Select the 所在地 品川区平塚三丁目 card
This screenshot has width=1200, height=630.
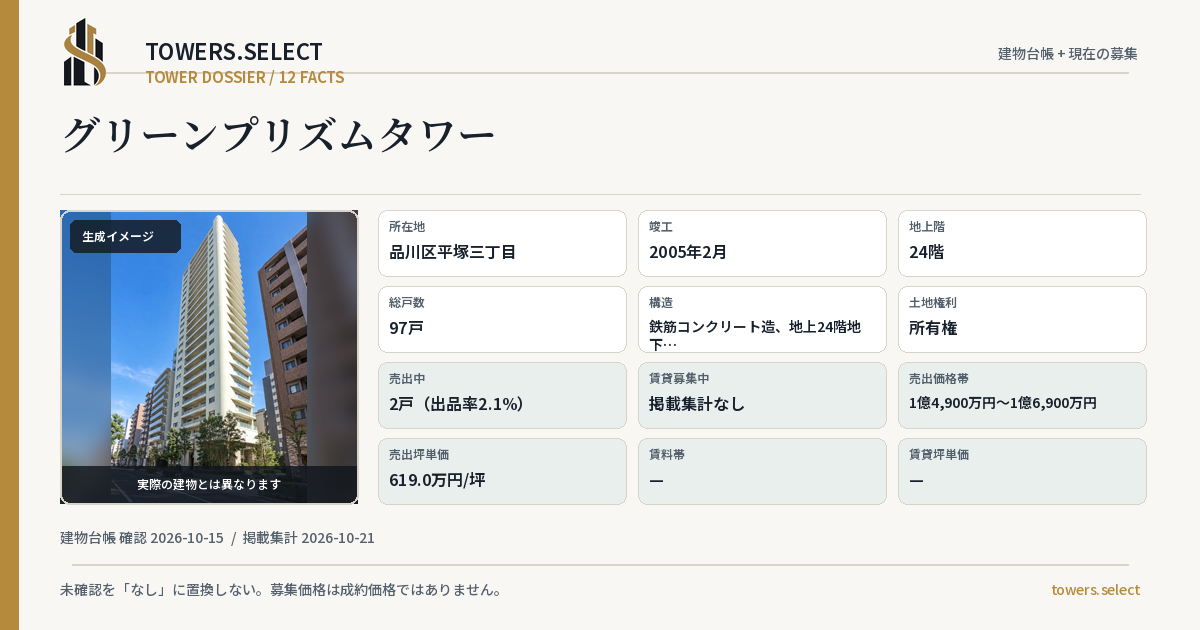click(502, 243)
